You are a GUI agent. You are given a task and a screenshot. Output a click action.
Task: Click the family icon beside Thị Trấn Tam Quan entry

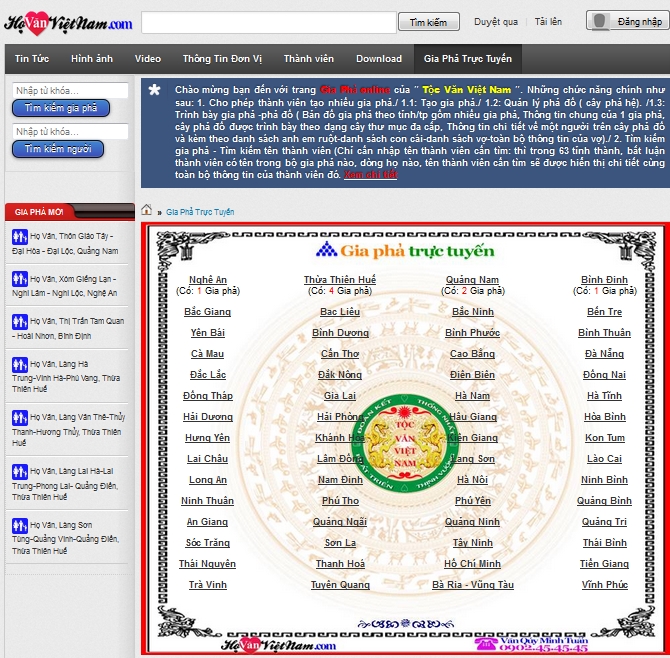click(18, 329)
